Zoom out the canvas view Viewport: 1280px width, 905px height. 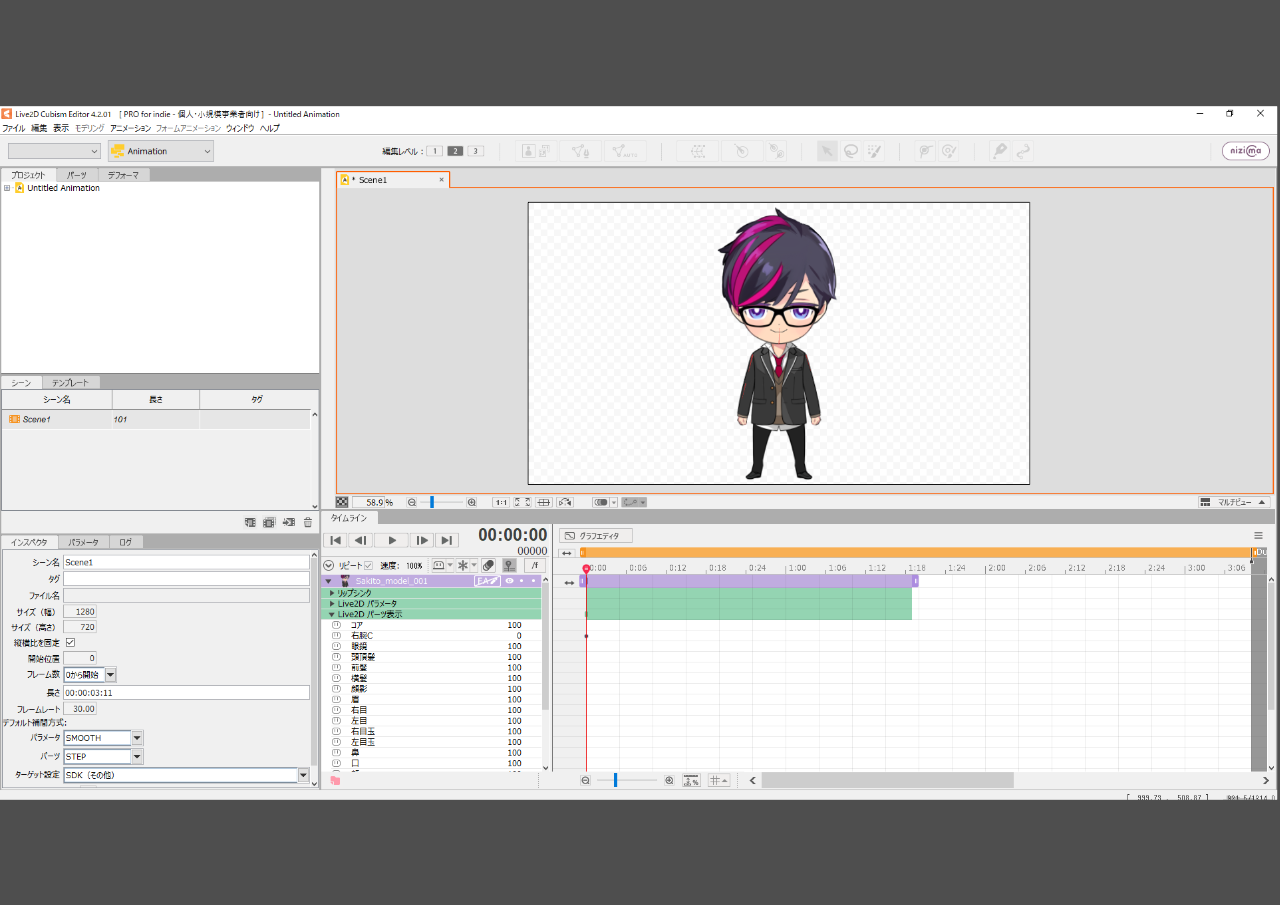[411, 502]
